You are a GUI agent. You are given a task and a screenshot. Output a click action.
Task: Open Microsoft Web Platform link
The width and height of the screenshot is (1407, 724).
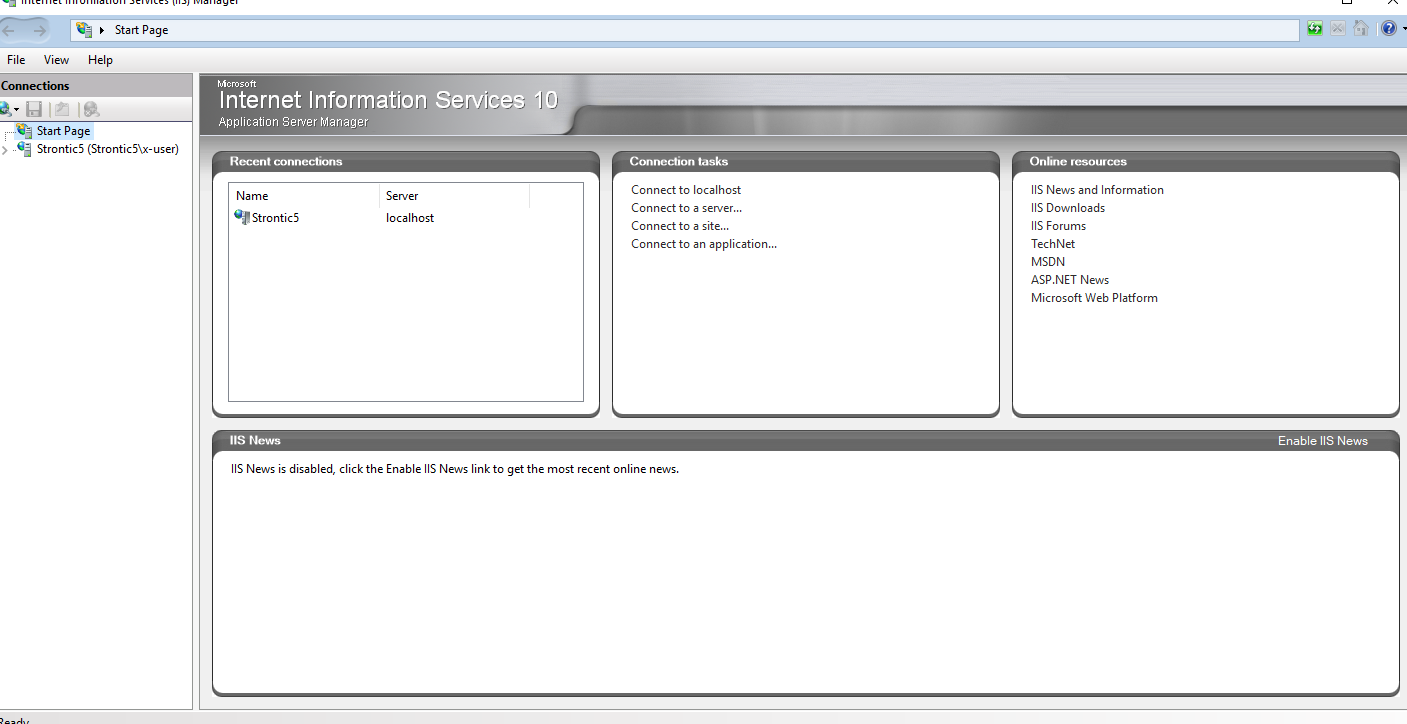click(1094, 298)
